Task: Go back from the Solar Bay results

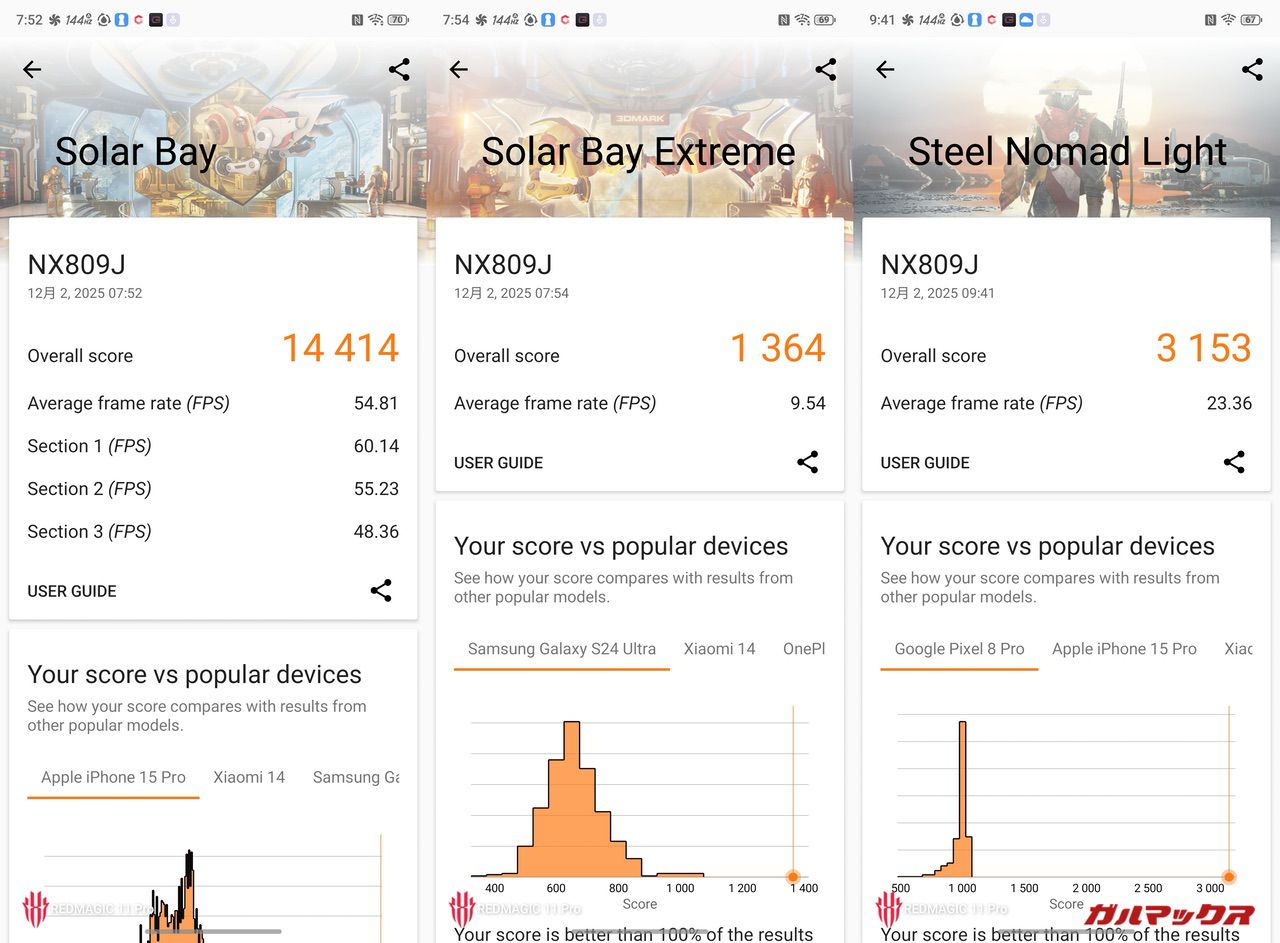Action: [32, 69]
